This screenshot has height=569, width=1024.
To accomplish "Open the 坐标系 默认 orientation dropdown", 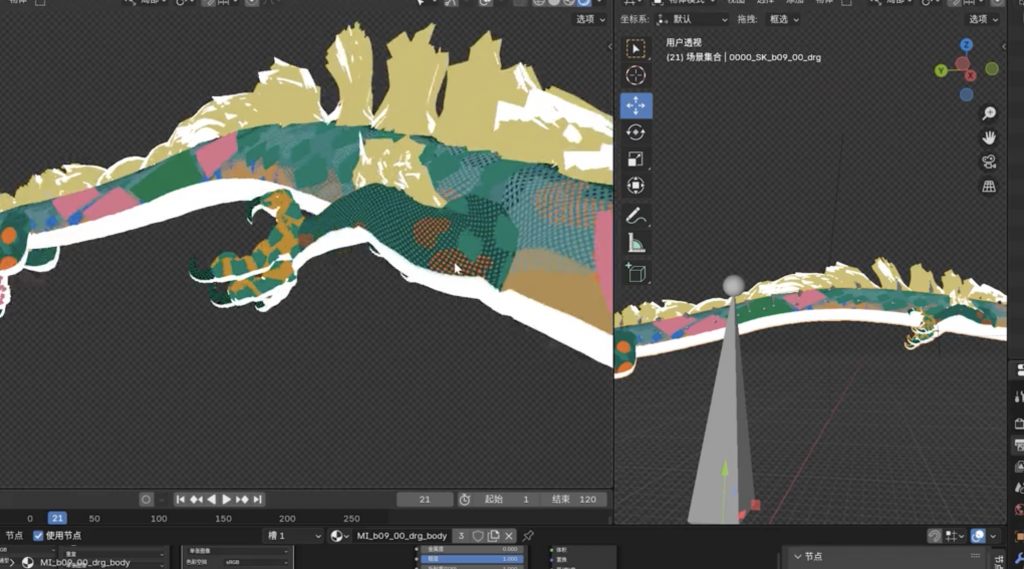I will point(692,19).
